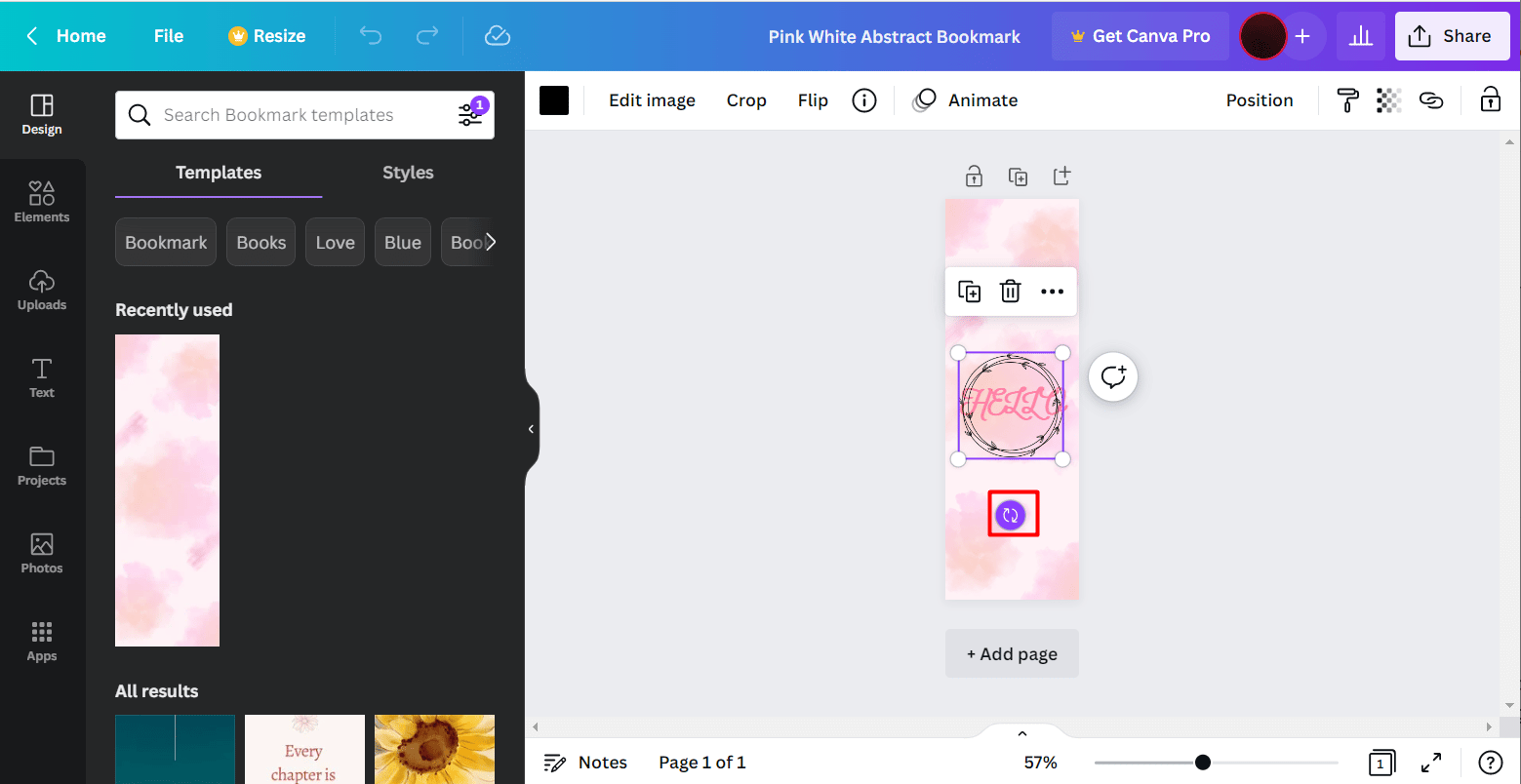Select the HELLO wreath image
This screenshot has height=784, width=1521.
(1011, 406)
